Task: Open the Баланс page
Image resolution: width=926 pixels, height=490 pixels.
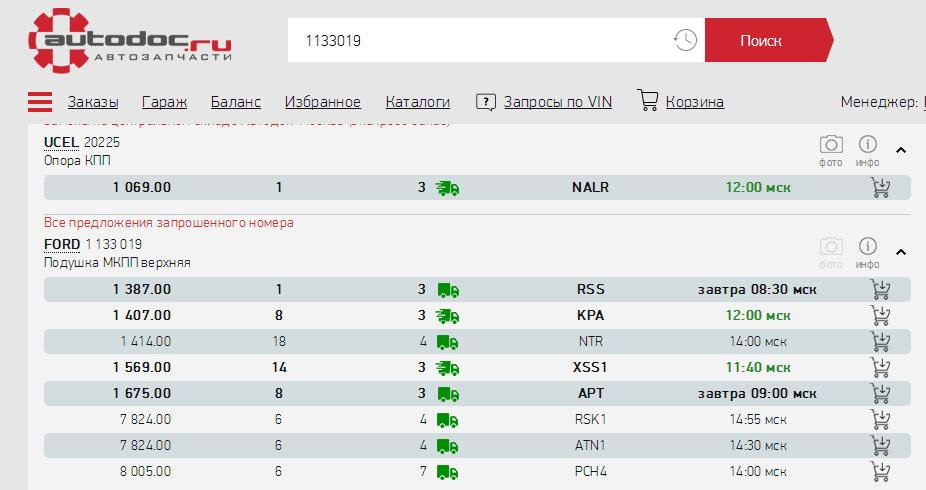Action: (236, 102)
